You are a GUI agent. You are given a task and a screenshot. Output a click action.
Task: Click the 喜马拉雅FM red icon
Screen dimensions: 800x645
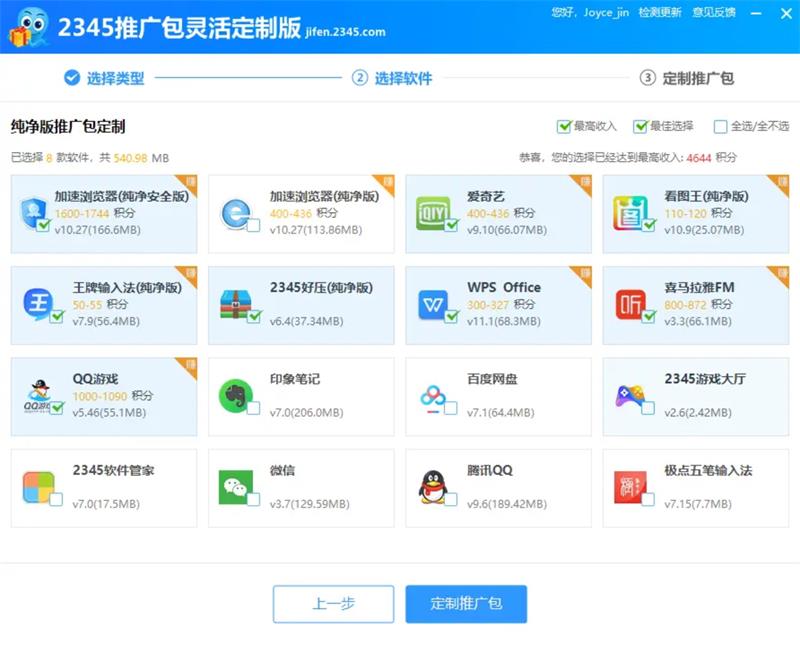click(x=631, y=305)
